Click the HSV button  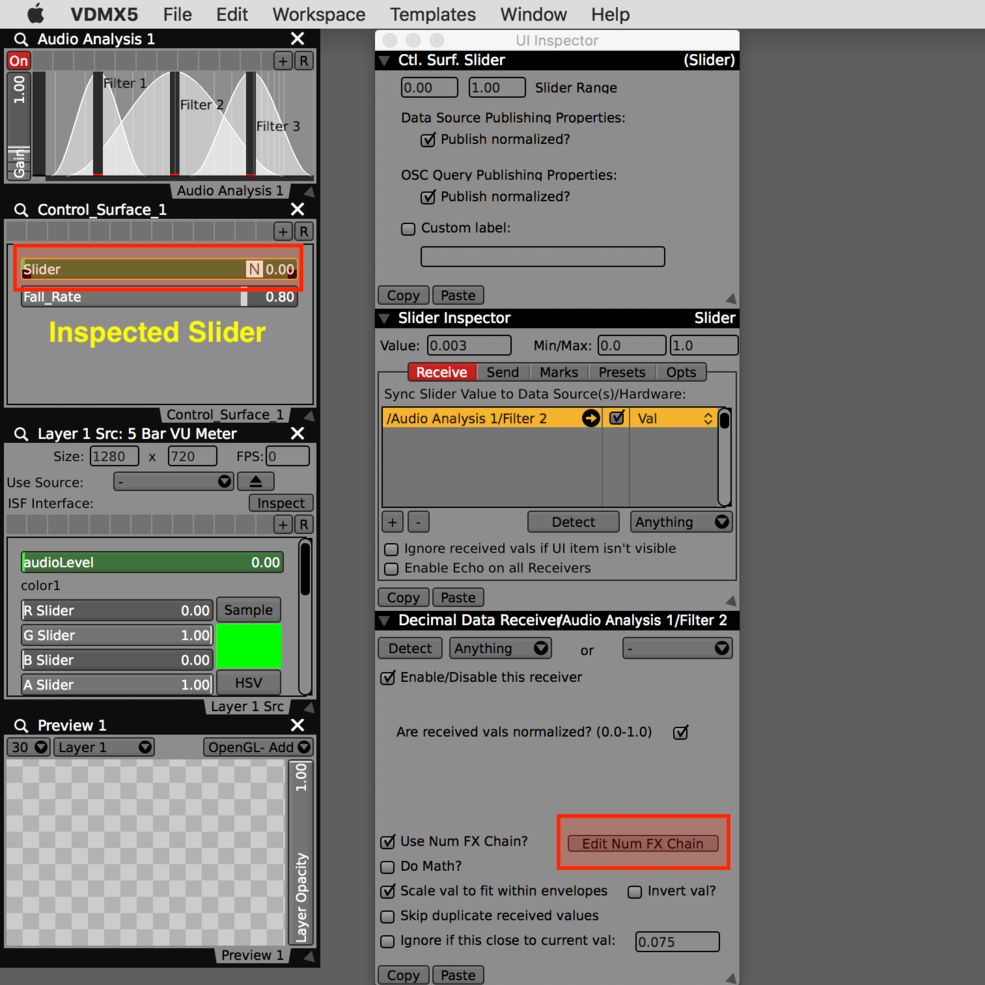248,682
